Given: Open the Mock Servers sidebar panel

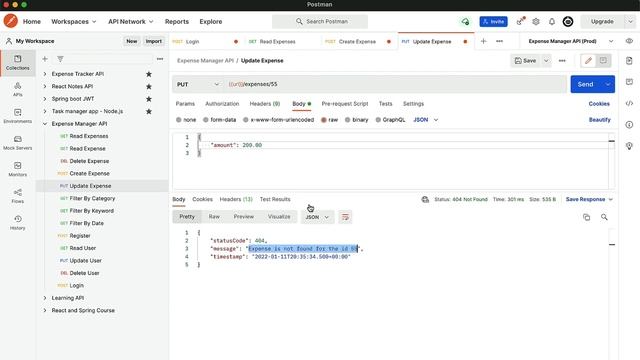Looking at the screenshot, I should (x=18, y=143).
